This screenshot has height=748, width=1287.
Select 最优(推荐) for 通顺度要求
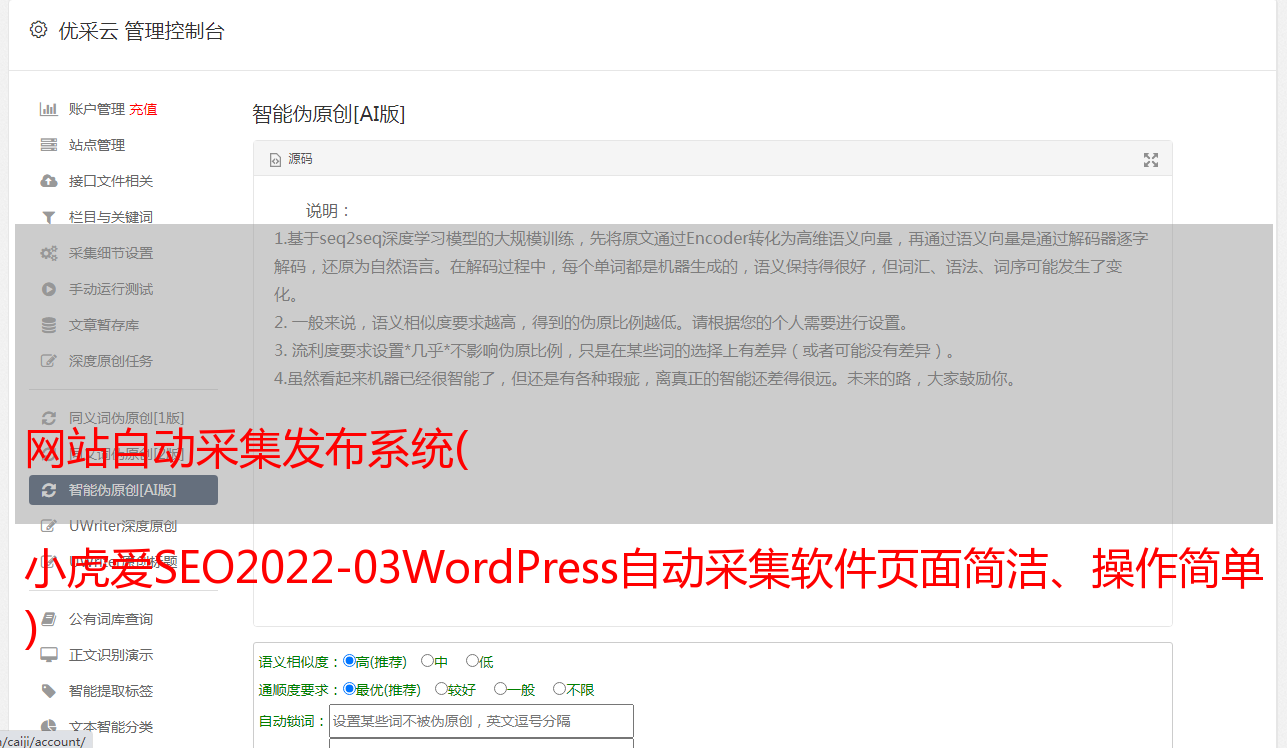[x=349, y=689]
